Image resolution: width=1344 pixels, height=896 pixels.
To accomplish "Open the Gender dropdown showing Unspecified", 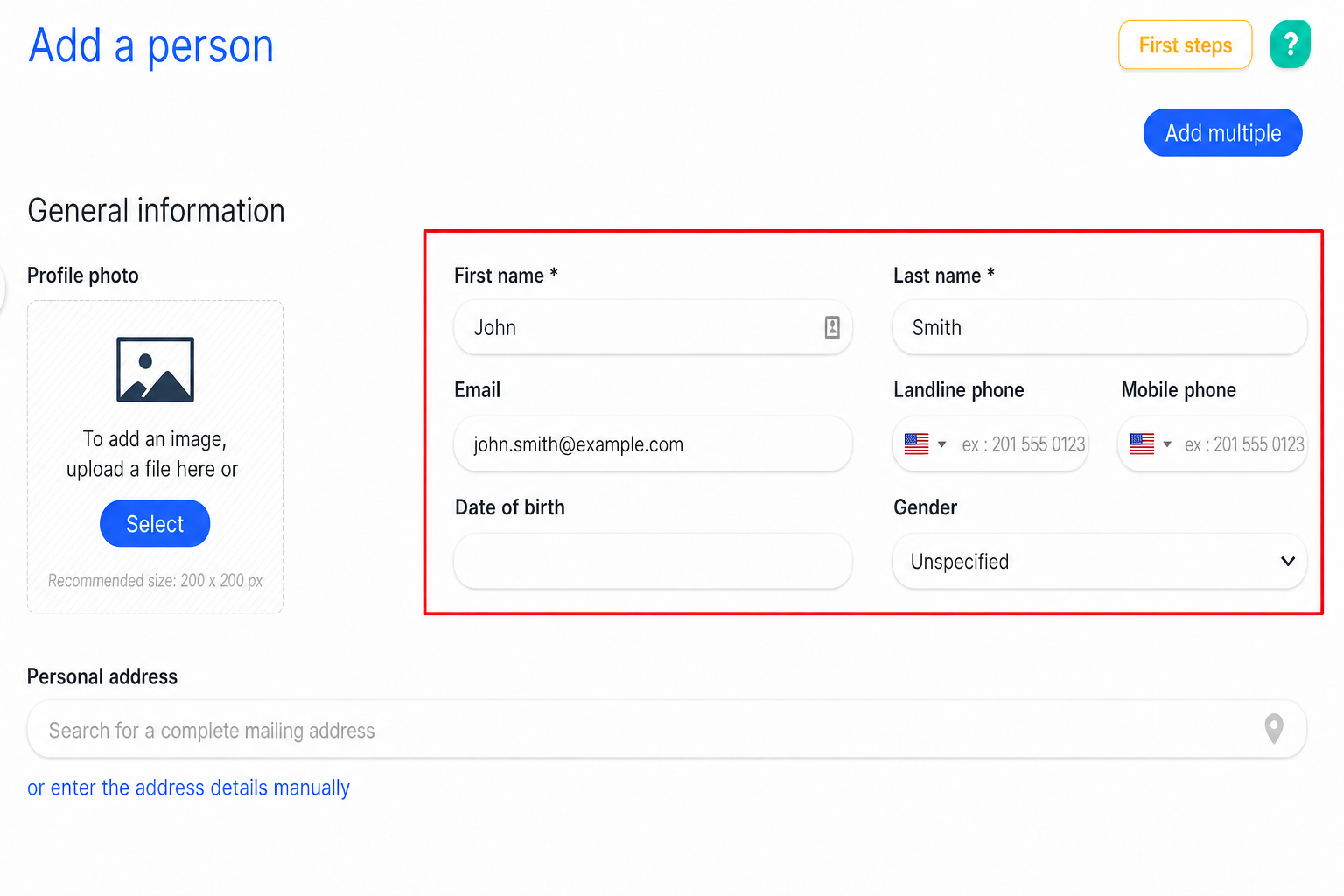I will tap(1099, 561).
